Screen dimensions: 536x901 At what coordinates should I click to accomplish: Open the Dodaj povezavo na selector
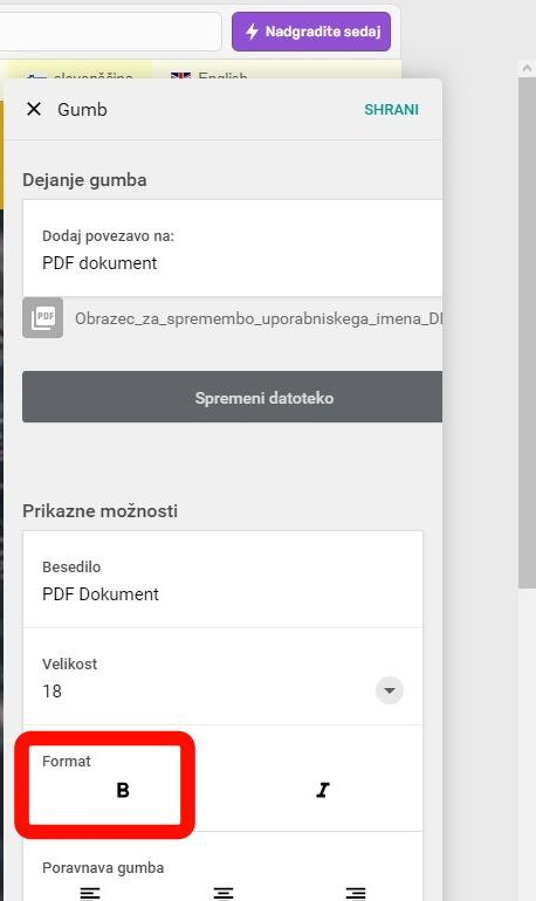(x=232, y=249)
